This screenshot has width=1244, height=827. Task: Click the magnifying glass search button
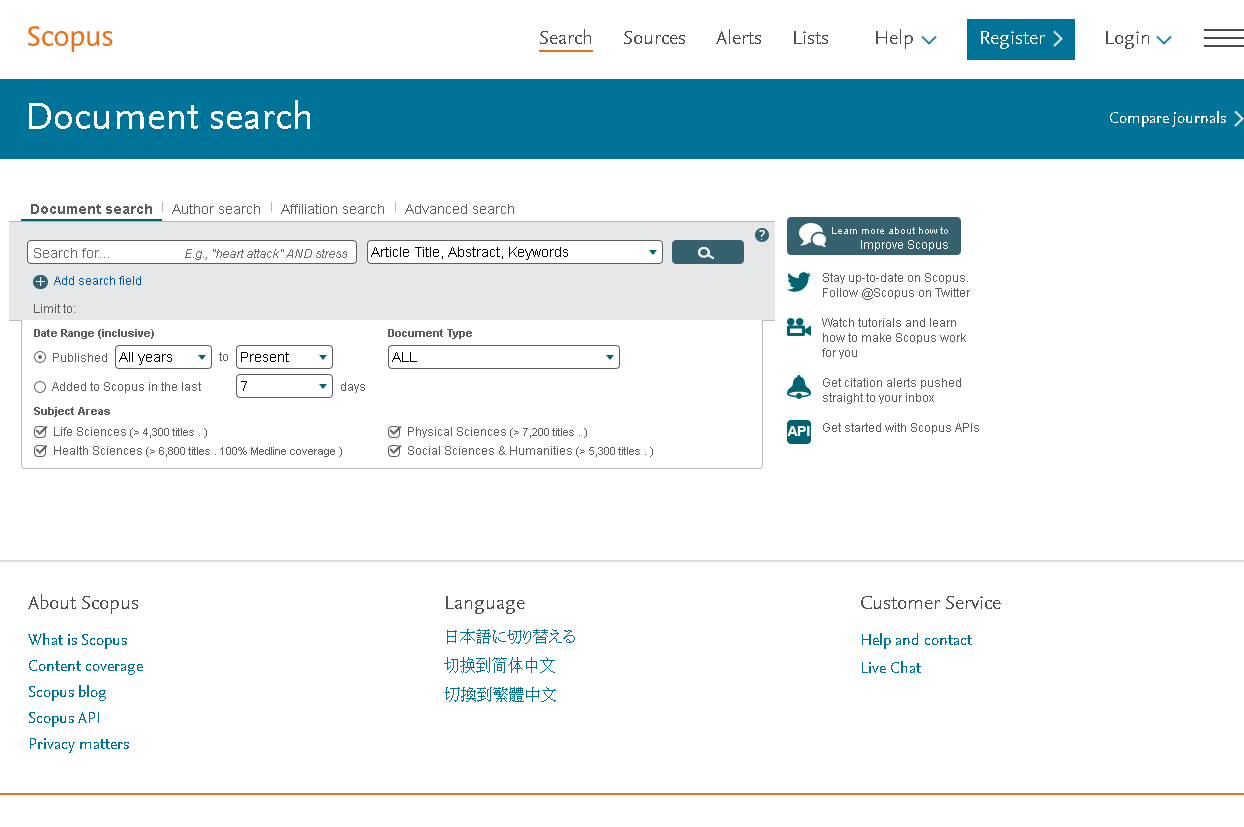708,252
